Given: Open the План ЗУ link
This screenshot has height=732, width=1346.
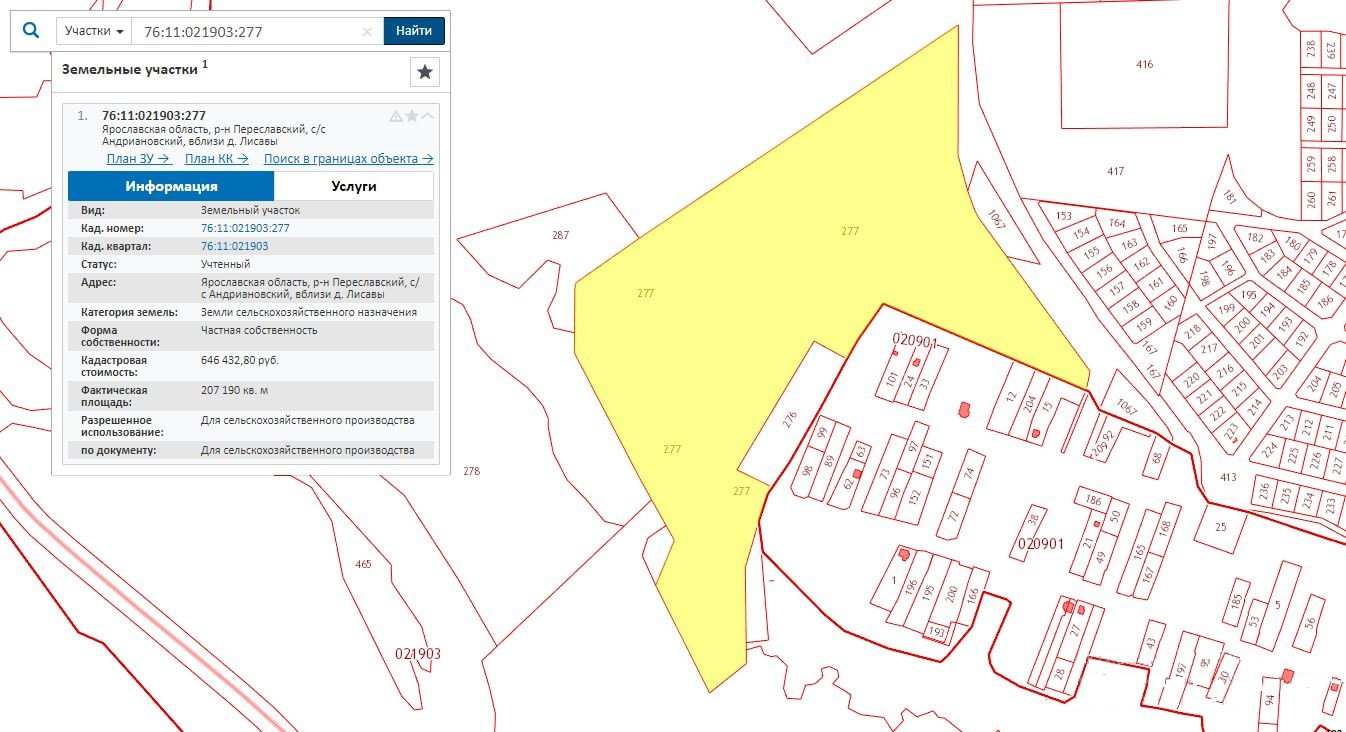Looking at the screenshot, I should pyautogui.click(x=139, y=159).
